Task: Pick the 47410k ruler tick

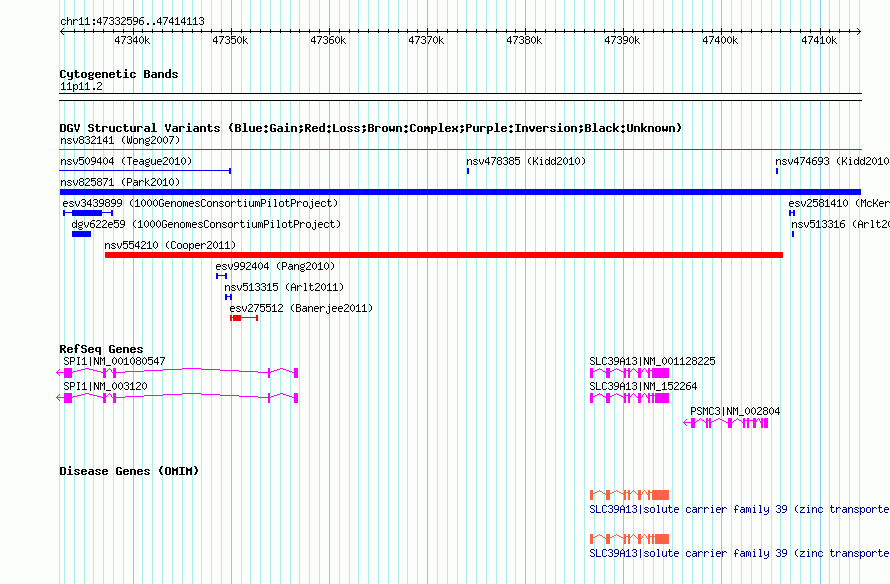Action: [819, 40]
